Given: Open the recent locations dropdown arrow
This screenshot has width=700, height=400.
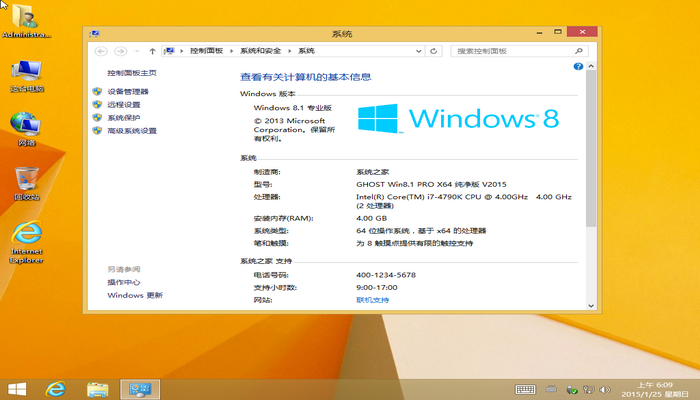Looking at the screenshot, I should pyautogui.click(x=136, y=50).
